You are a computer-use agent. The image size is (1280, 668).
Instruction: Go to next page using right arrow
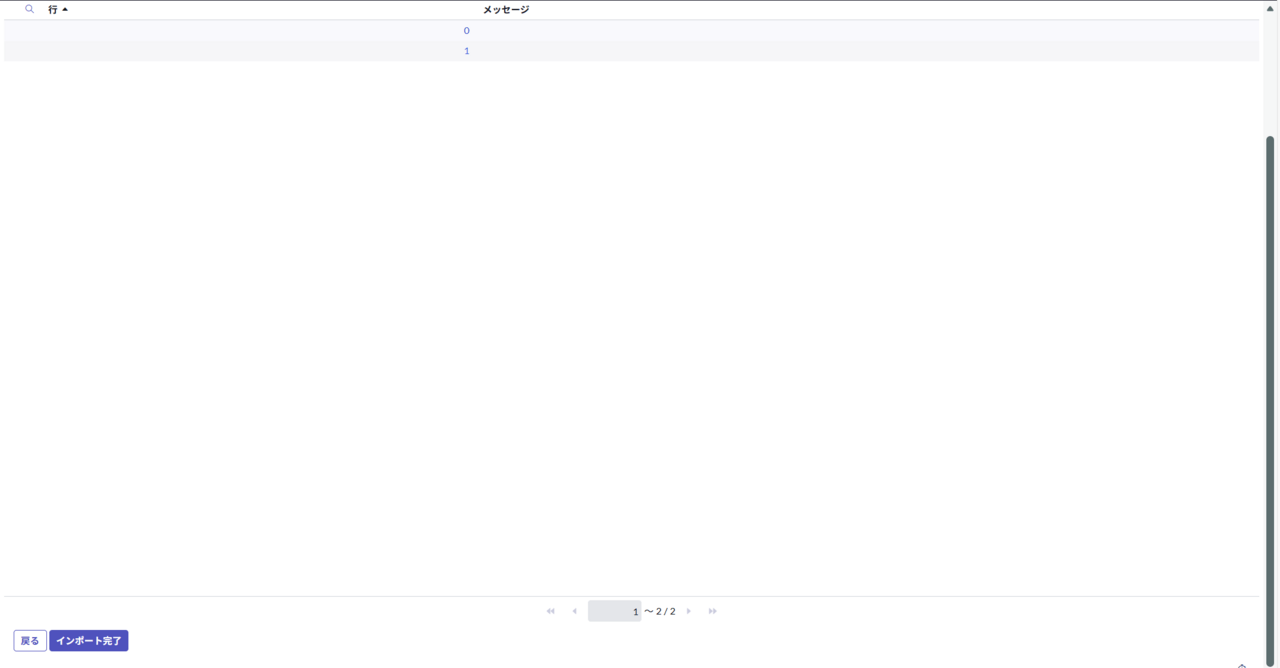point(689,611)
